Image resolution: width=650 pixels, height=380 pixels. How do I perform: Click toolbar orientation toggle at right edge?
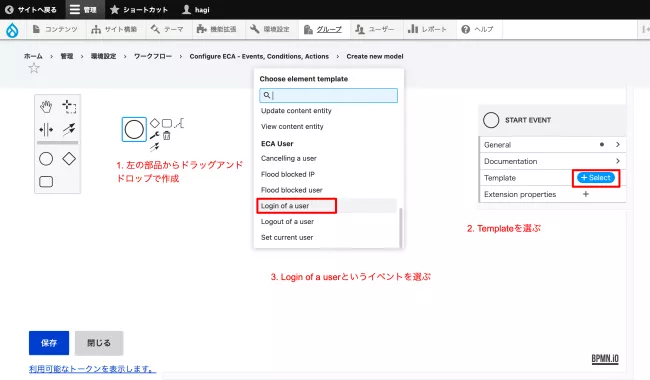(645, 29)
